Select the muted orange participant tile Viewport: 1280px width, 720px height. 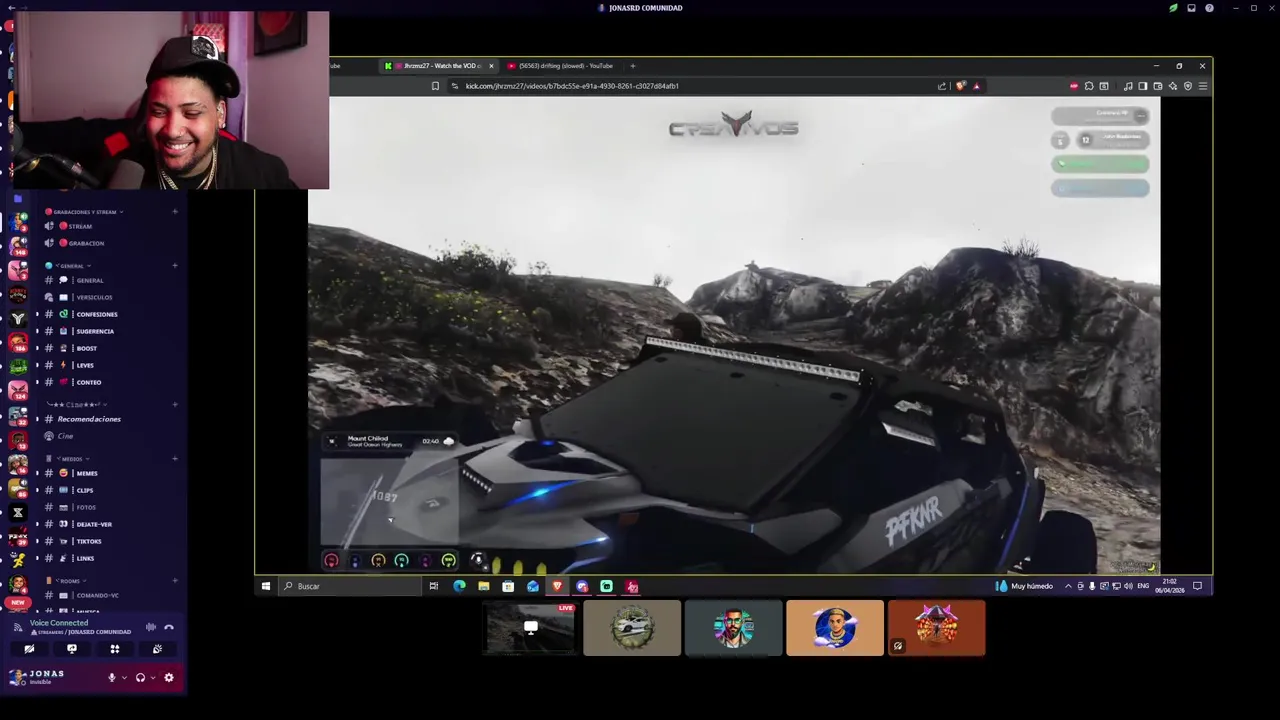tap(936, 628)
